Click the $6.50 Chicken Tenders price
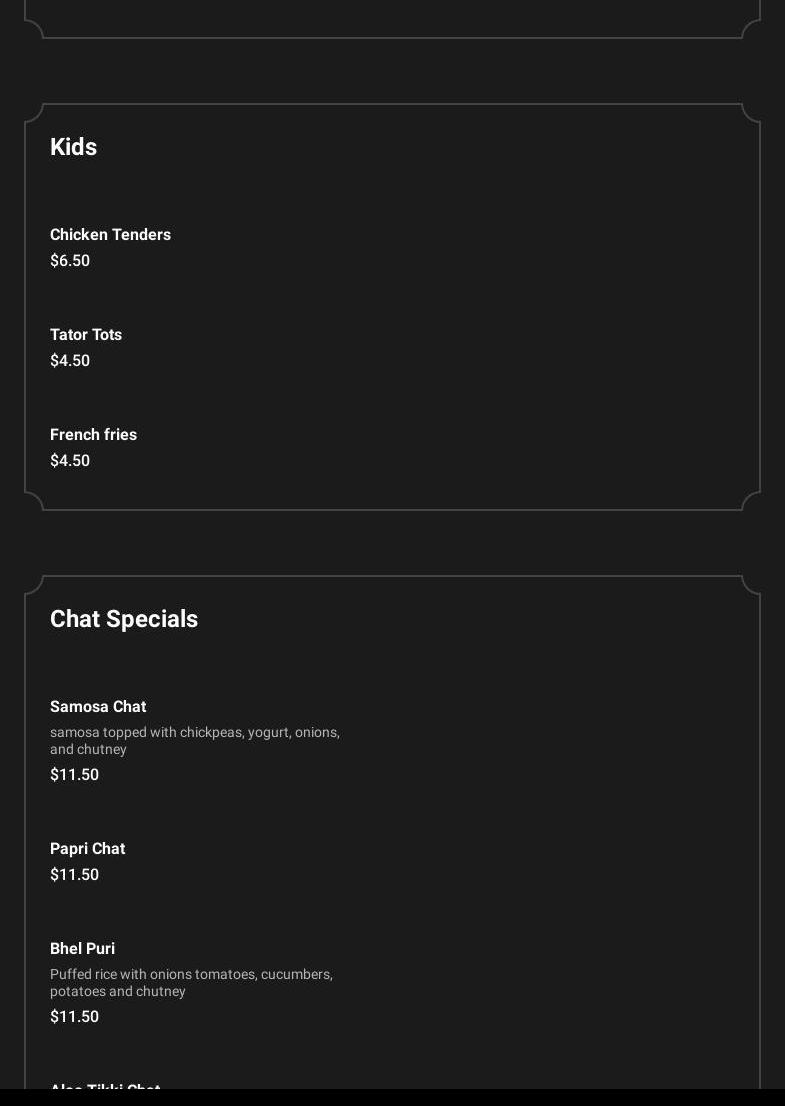The width and height of the screenshot is (785, 1106). pos(70,261)
